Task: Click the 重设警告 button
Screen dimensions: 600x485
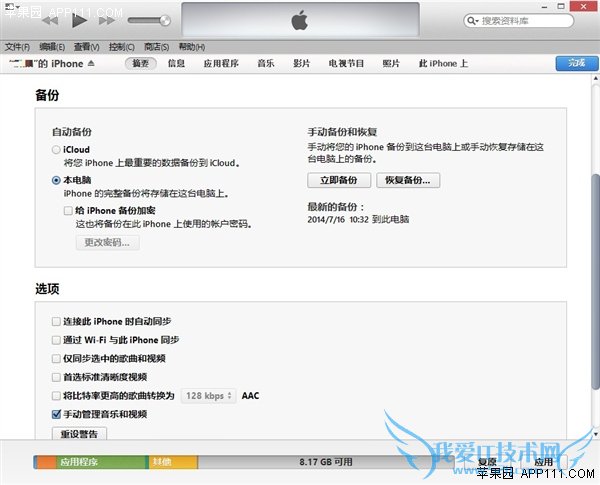Action: click(79, 434)
